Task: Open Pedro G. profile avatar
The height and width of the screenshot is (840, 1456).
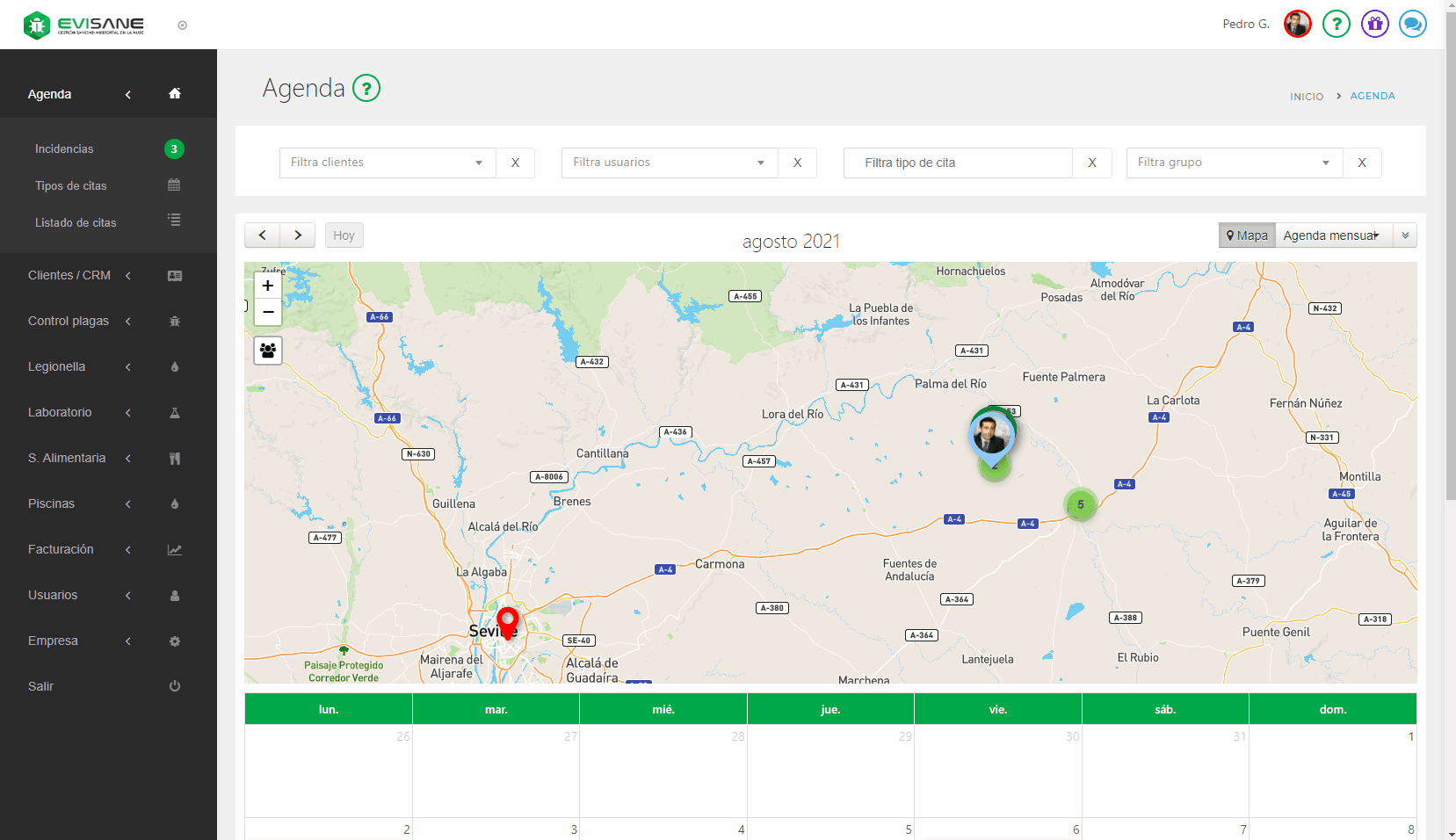Action: [x=1297, y=24]
